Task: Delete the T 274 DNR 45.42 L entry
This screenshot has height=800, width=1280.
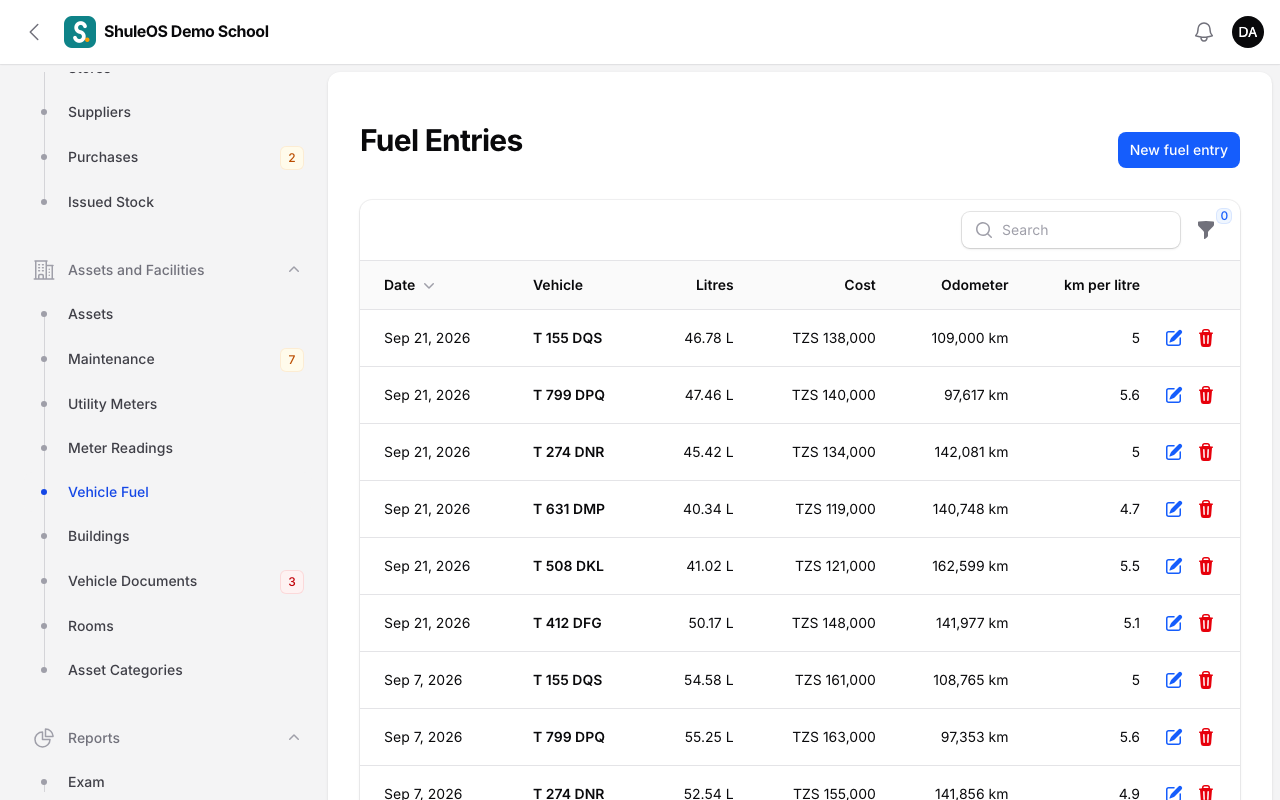Action: (x=1206, y=452)
